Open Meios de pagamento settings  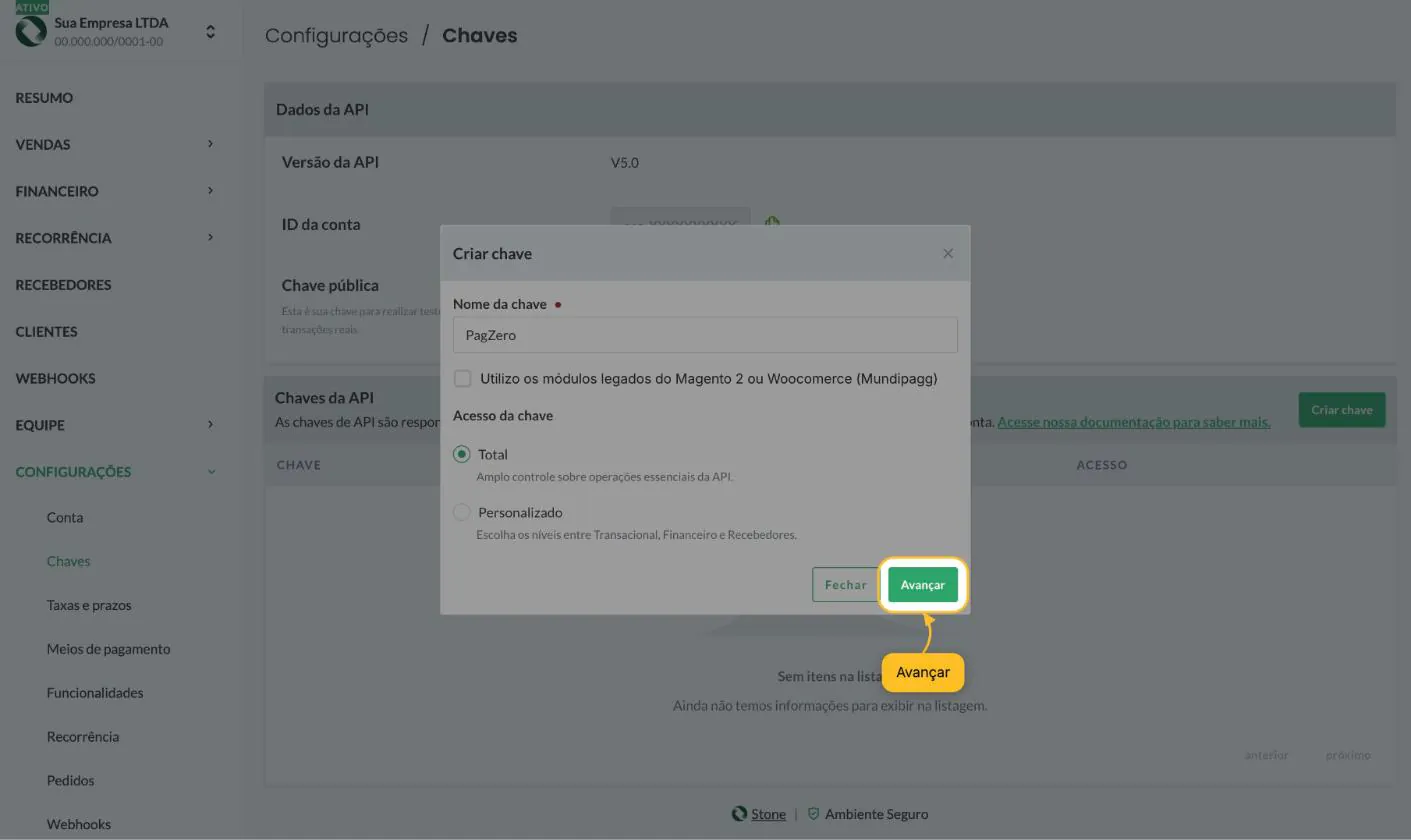[x=108, y=649]
